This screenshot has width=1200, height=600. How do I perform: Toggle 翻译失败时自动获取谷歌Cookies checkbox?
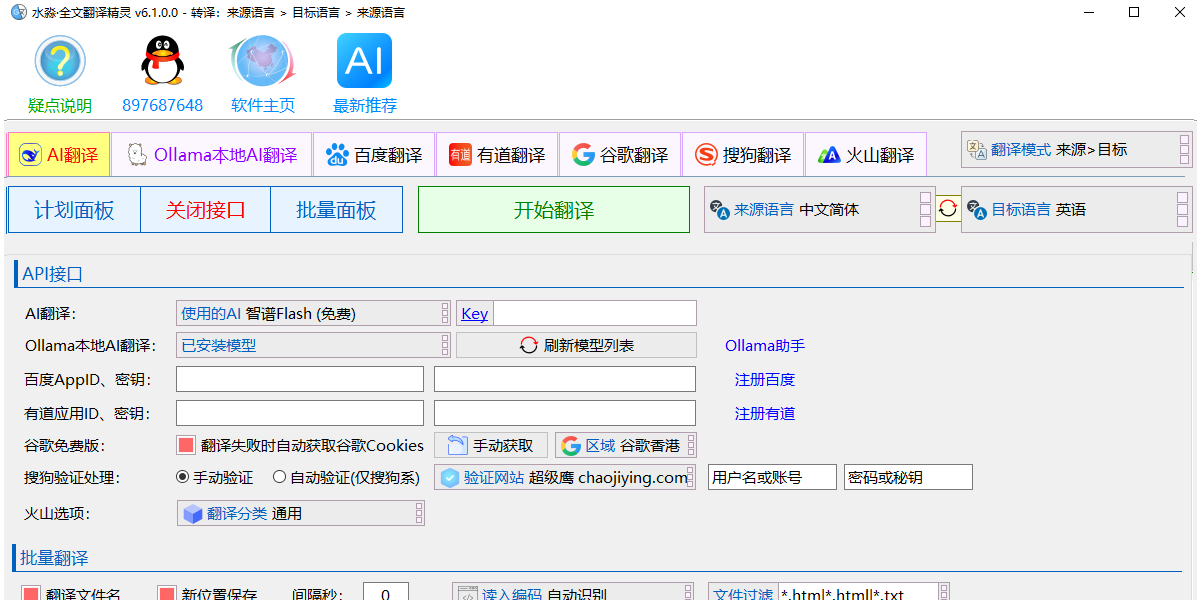pyautogui.click(x=186, y=445)
